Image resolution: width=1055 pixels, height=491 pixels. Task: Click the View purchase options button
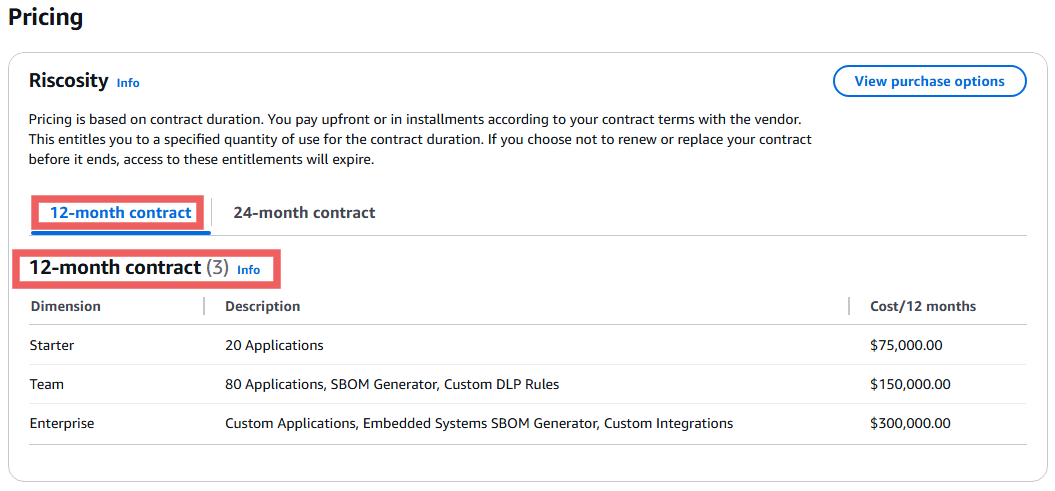pos(929,81)
